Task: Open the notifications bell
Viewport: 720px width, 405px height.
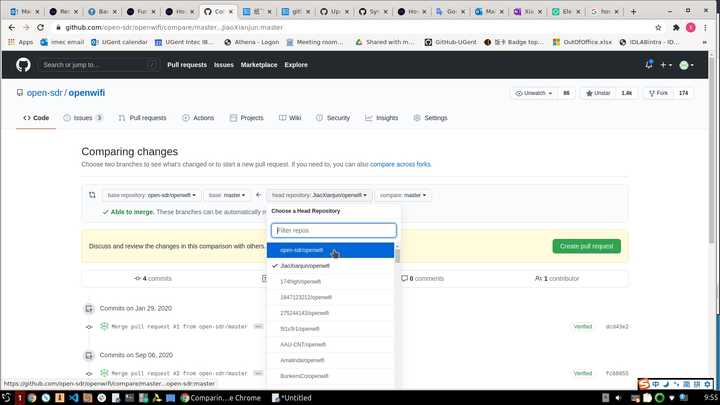Action: tap(648, 65)
